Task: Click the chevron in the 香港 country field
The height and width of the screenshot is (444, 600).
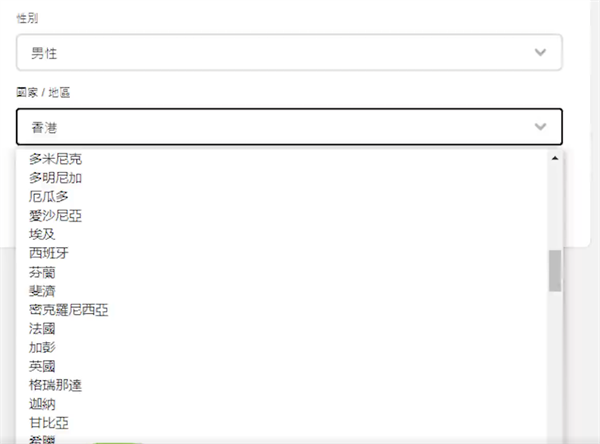Action: [541, 127]
